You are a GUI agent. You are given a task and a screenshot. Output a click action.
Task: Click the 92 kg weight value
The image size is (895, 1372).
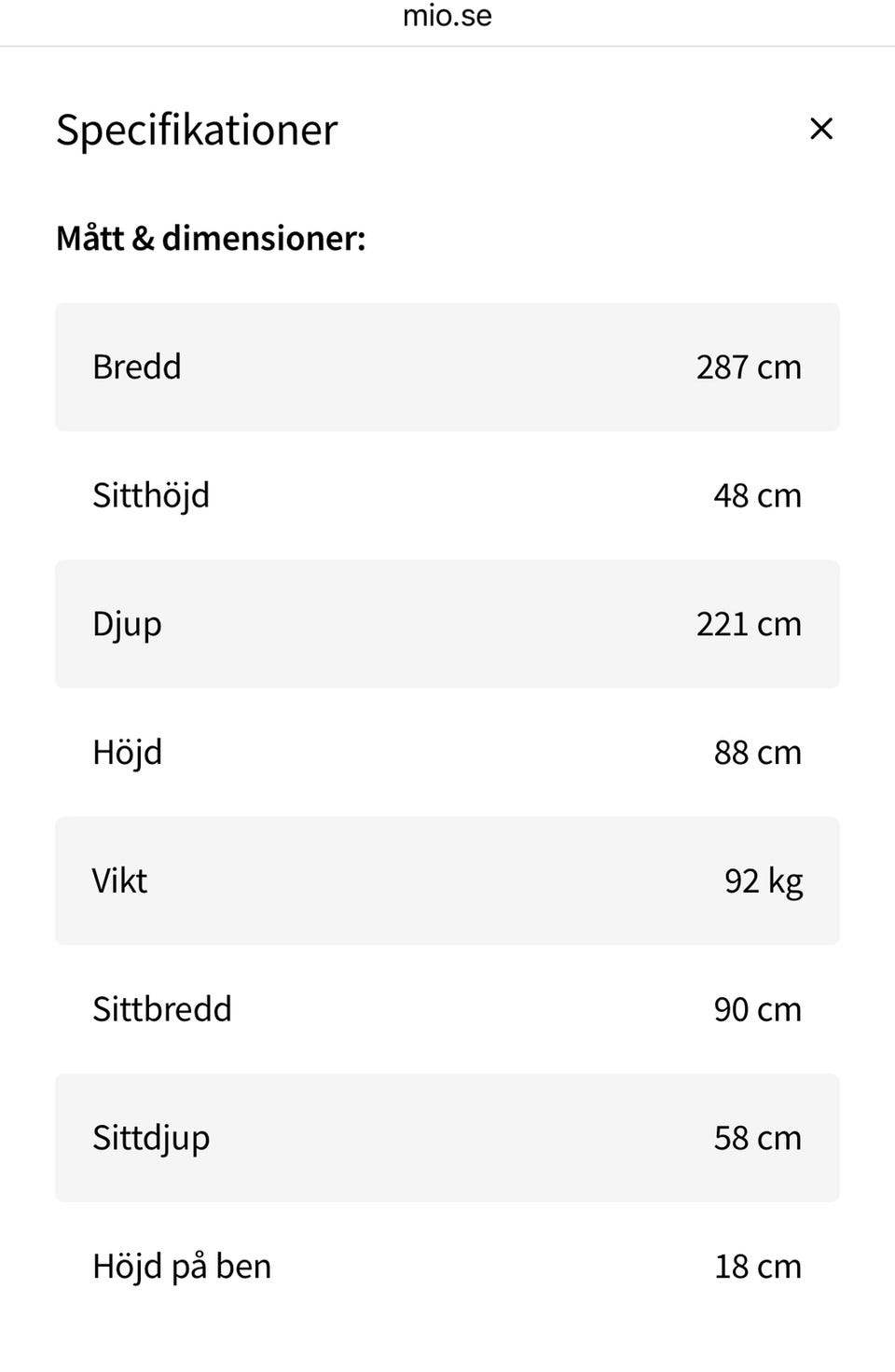[x=764, y=881]
